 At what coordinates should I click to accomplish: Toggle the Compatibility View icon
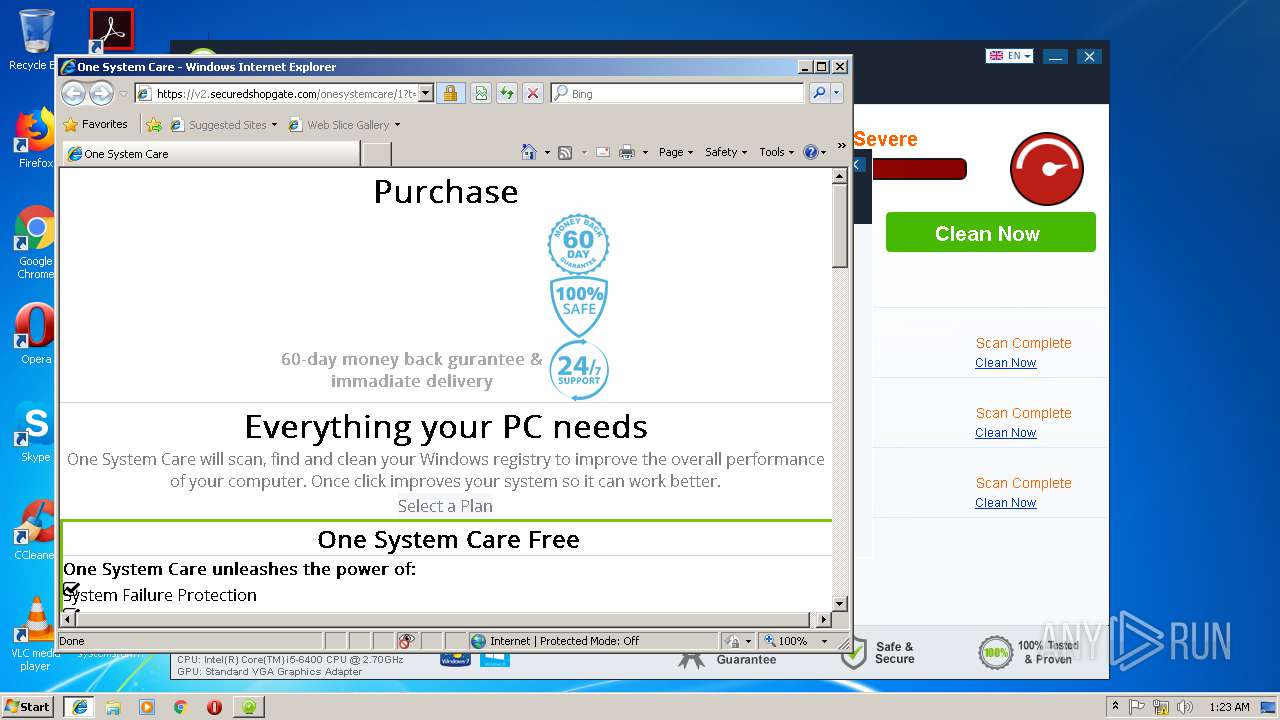point(481,93)
